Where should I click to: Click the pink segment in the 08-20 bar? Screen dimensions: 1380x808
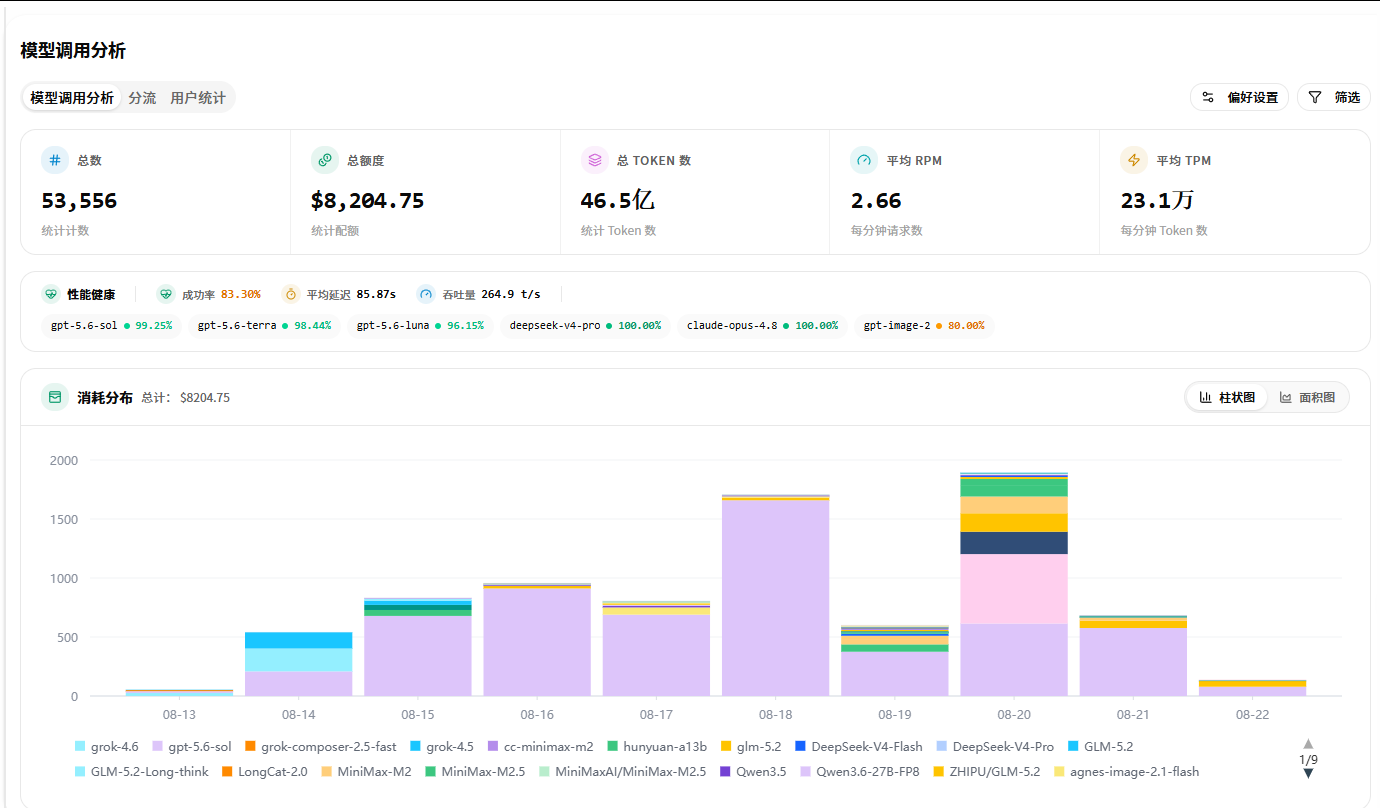[x=1014, y=589]
